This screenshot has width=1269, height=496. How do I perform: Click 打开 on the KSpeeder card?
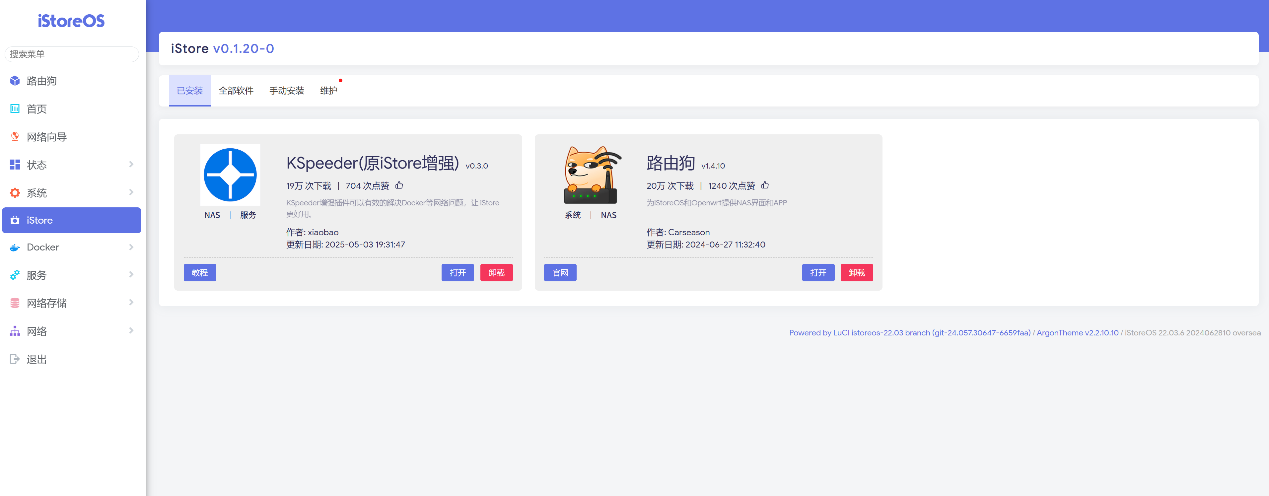pyautogui.click(x=458, y=272)
